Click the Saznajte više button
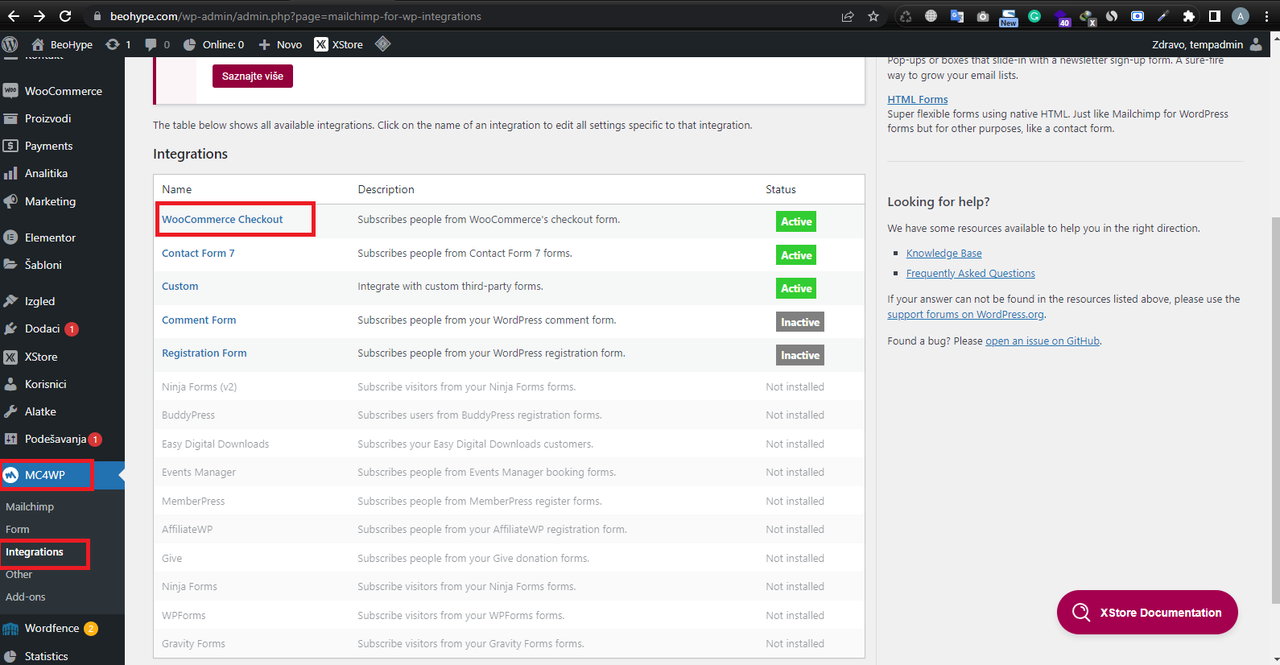The width and height of the screenshot is (1280, 665). [252, 76]
